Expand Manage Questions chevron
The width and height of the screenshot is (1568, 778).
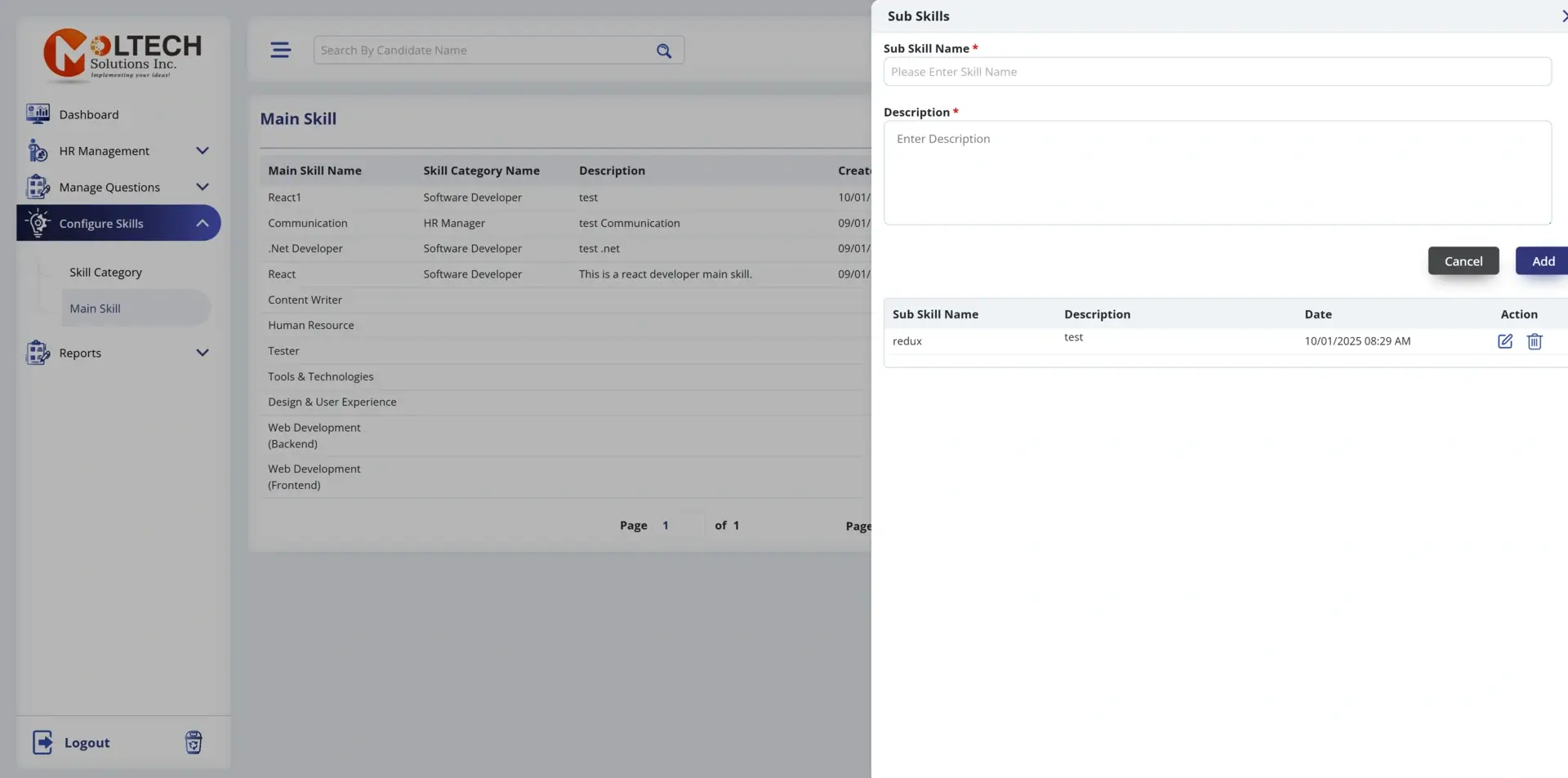click(202, 187)
